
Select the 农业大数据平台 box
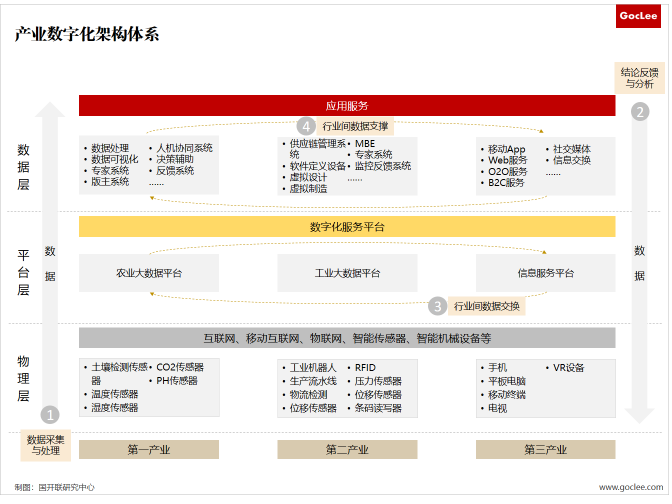point(149,273)
